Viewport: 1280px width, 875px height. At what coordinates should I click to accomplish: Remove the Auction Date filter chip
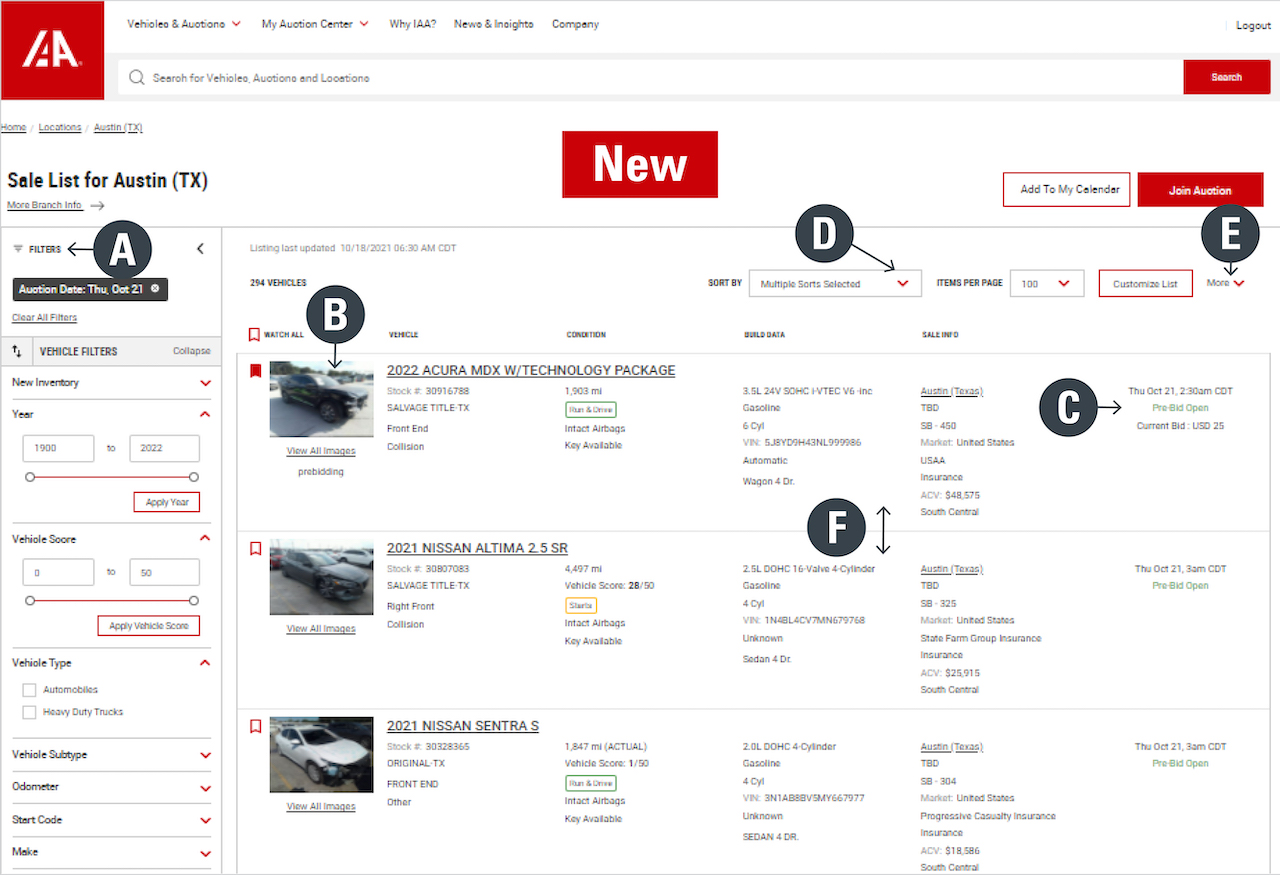click(155, 289)
